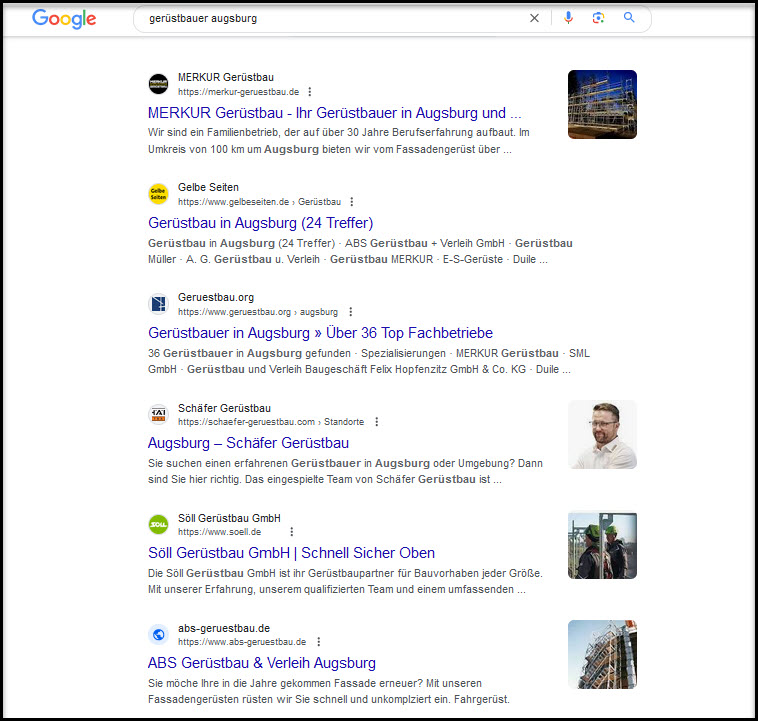Click ABS Gerüstbau scaffold tower thumbnail

[x=602, y=654]
